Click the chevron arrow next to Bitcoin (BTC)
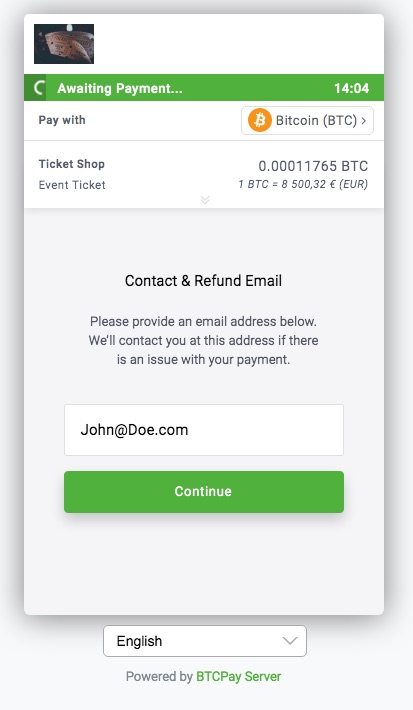Viewport: 413px width, 710px height. tap(364, 120)
